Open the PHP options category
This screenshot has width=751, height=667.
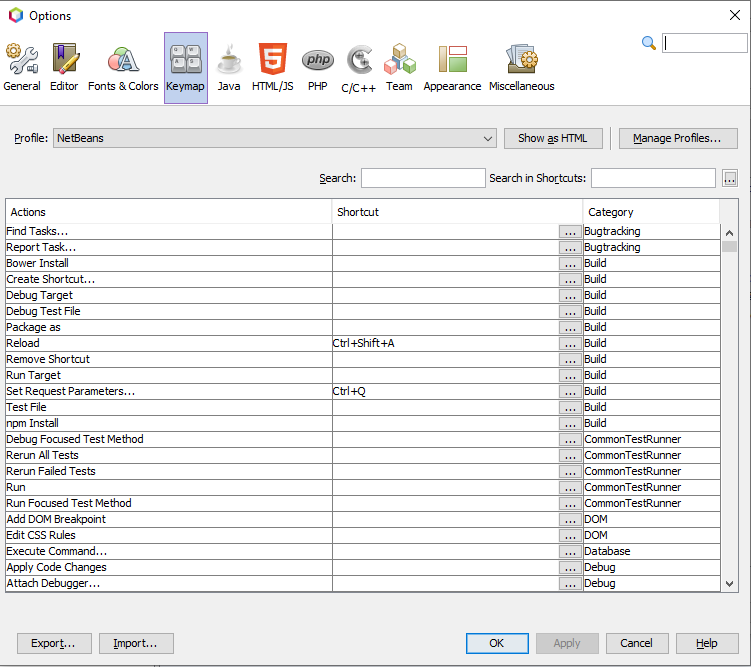coord(318,68)
